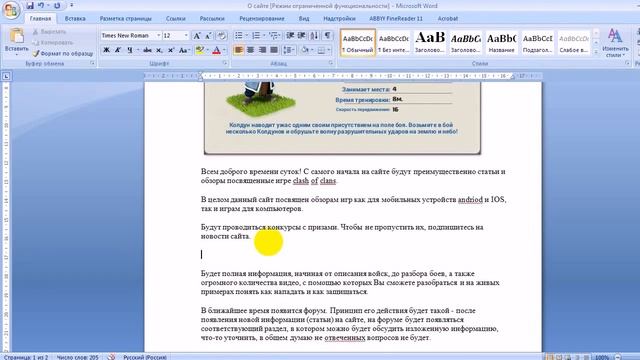Click line spacing icon
The width and height of the screenshot is (640, 360).
click(x=287, y=50)
